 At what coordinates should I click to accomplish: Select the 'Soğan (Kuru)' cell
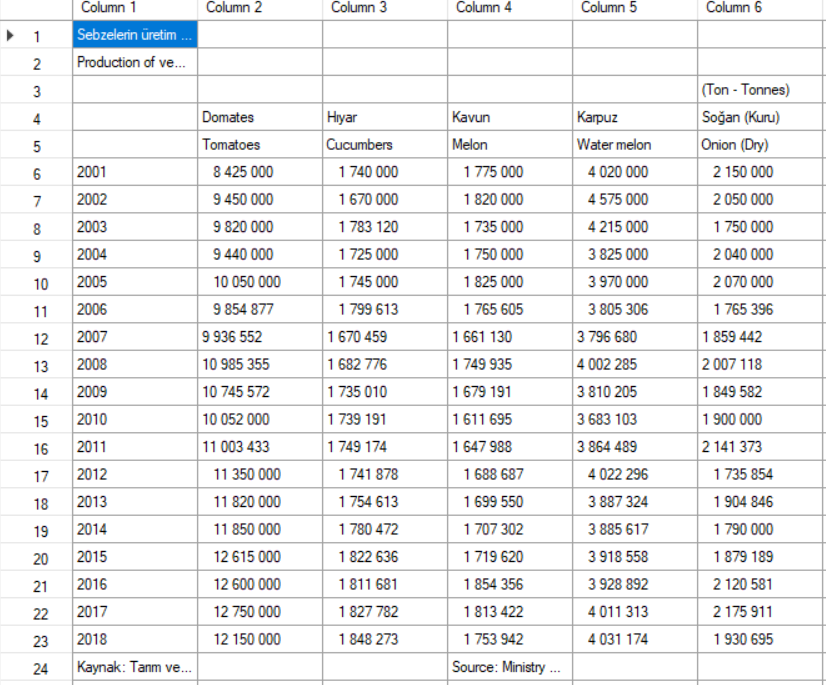(762, 117)
